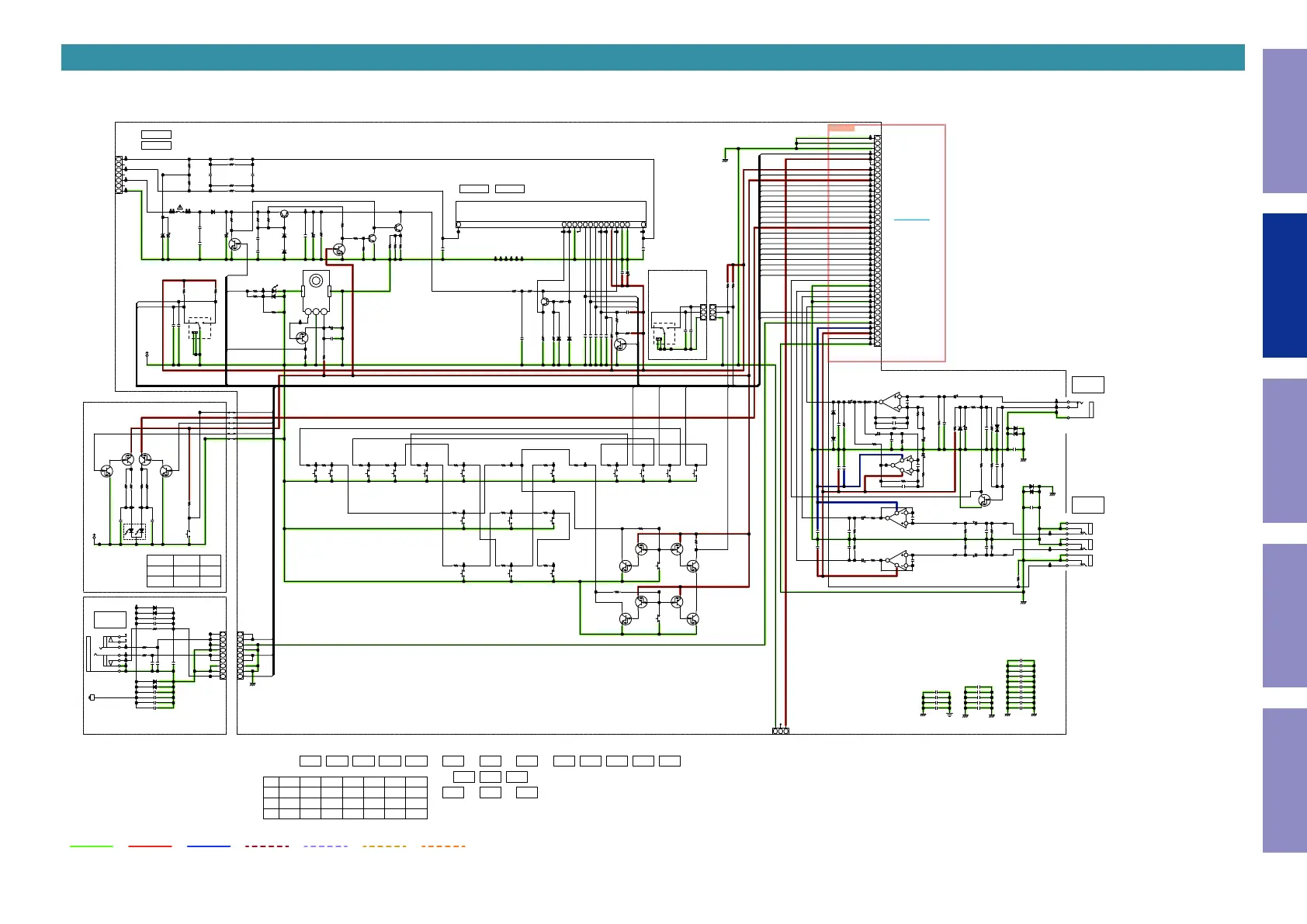Click the light purple dashed line legend sample
The image size is (1307, 924).
coord(326,846)
